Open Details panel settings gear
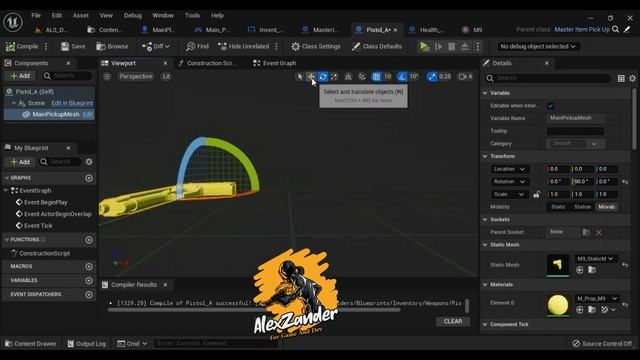640x360 pixels. point(632,78)
